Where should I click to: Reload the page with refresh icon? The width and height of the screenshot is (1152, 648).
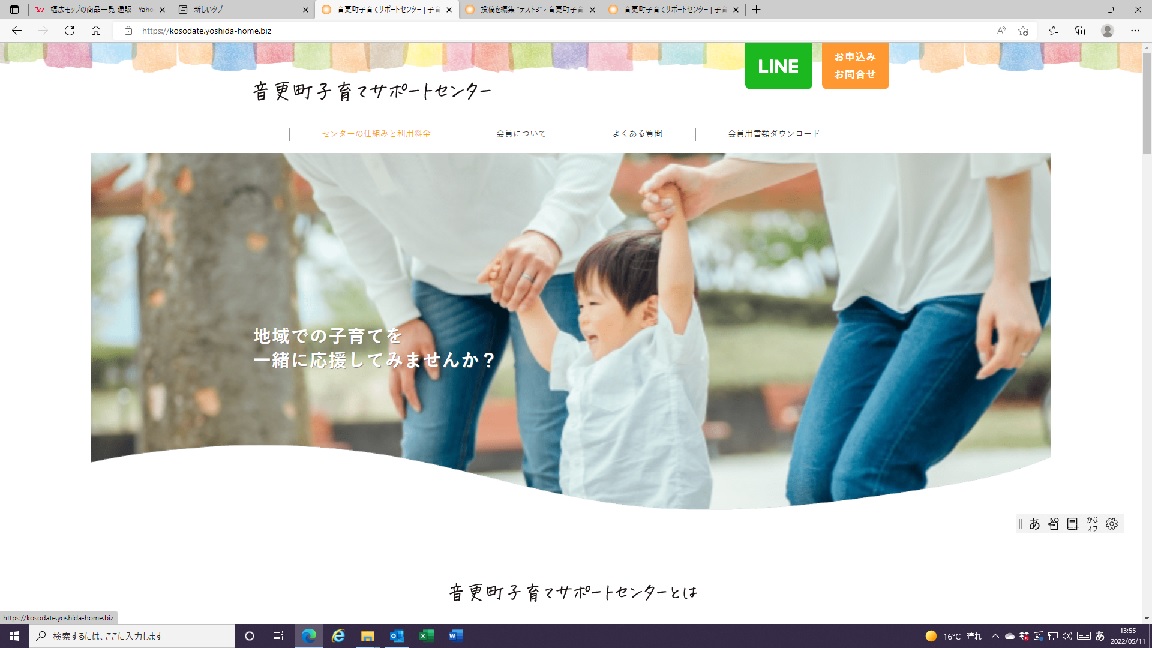pyautogui.click(x=69, y=31)
